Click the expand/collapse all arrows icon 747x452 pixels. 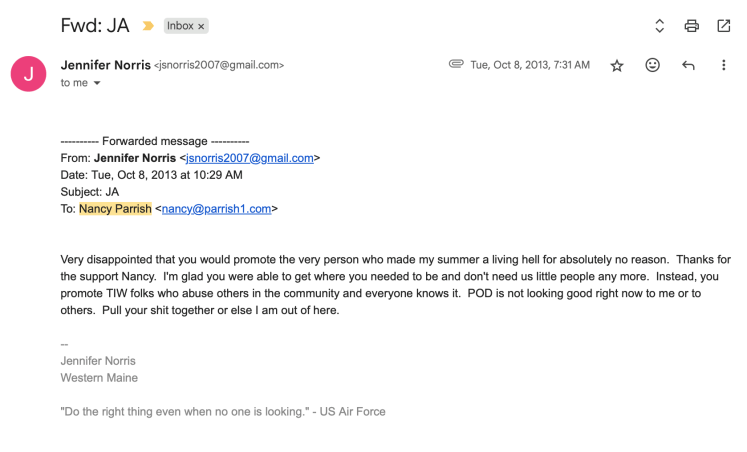coord(659,26)
